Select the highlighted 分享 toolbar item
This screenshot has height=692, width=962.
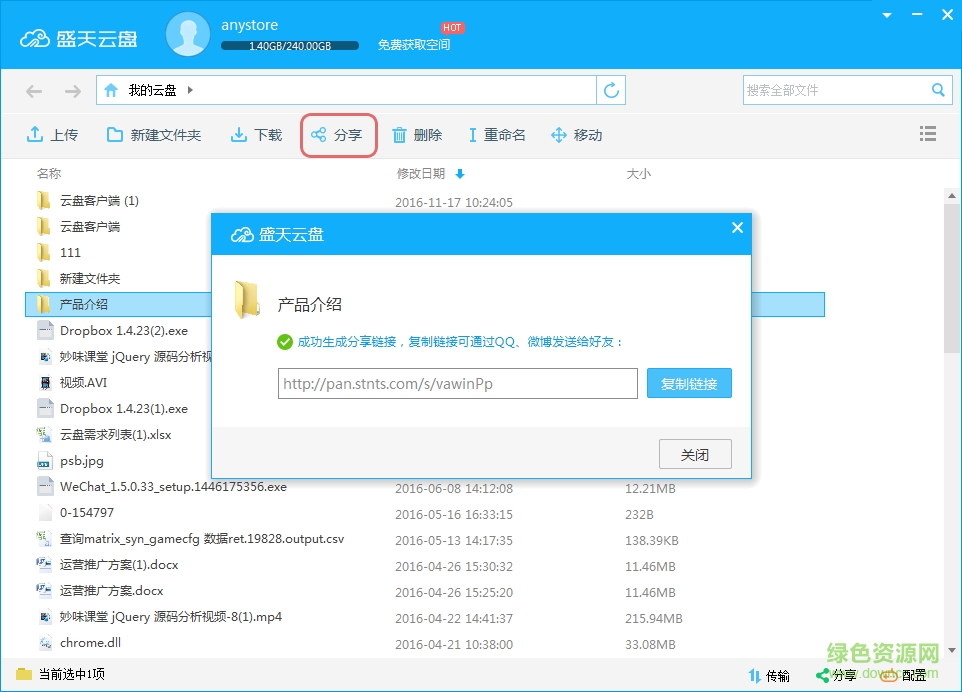pos(338,134)
